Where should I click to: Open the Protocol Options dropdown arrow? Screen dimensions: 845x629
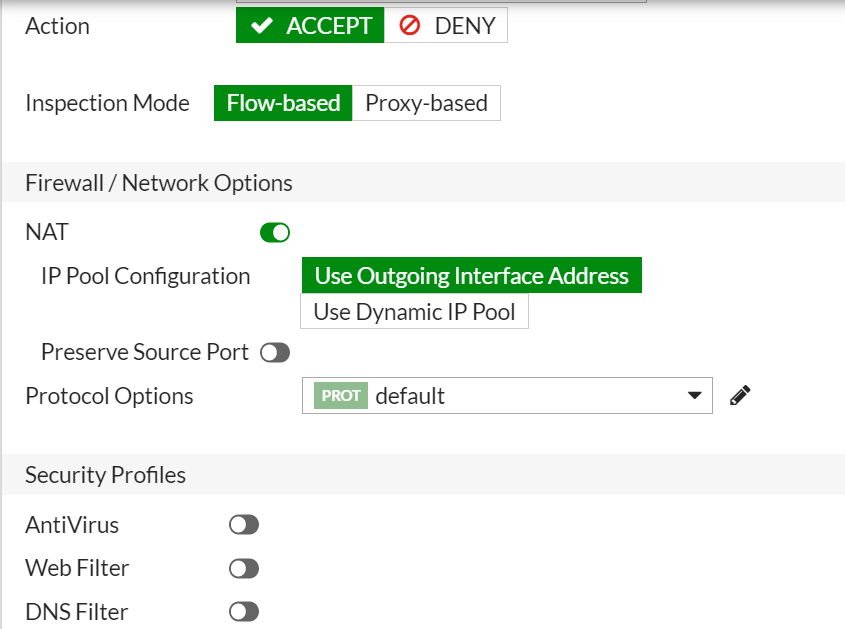(695, 396)
